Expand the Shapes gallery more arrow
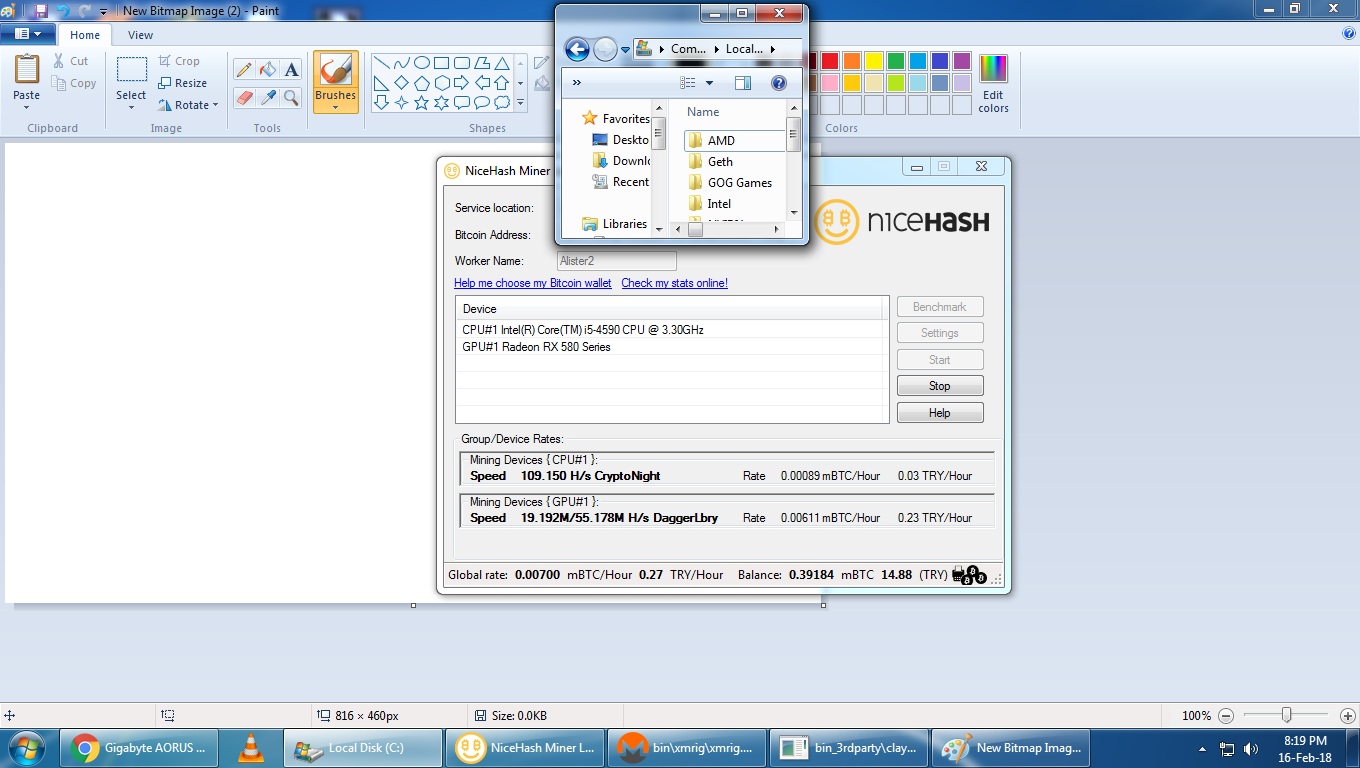 click(x=520, y=102)
